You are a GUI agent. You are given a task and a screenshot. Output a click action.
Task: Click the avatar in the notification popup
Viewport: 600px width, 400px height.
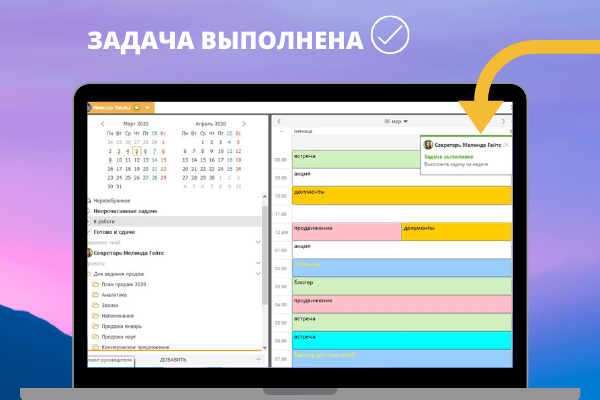click(x=429, y=145)
